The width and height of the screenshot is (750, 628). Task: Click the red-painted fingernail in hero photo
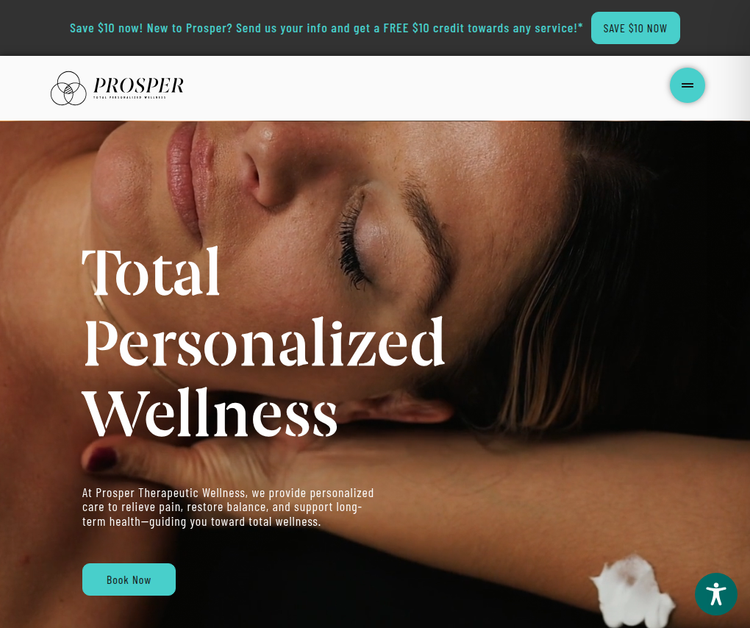(102, 459)
